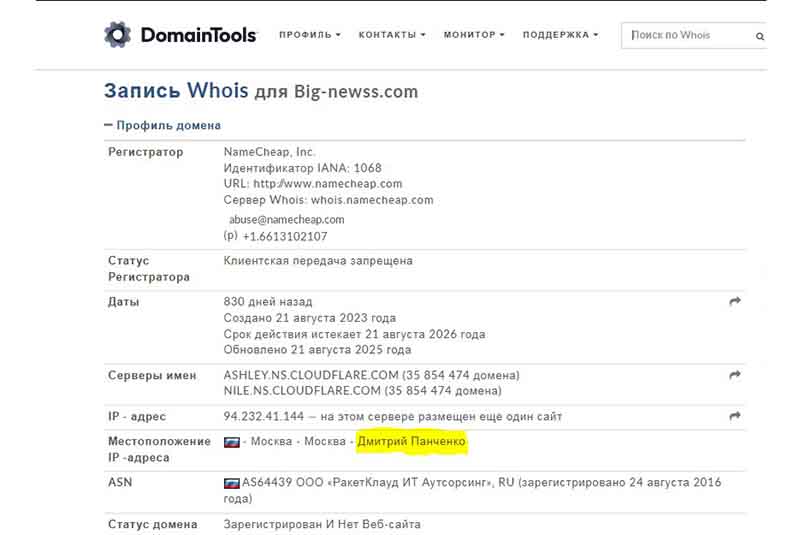Click Создано 21 августа 2023 года
This screenshot has height=535, width=800.
tap(310, 318)
